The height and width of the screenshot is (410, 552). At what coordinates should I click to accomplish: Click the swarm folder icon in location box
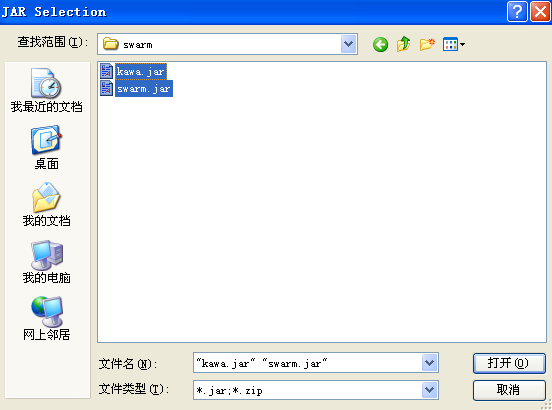[110, 44]
